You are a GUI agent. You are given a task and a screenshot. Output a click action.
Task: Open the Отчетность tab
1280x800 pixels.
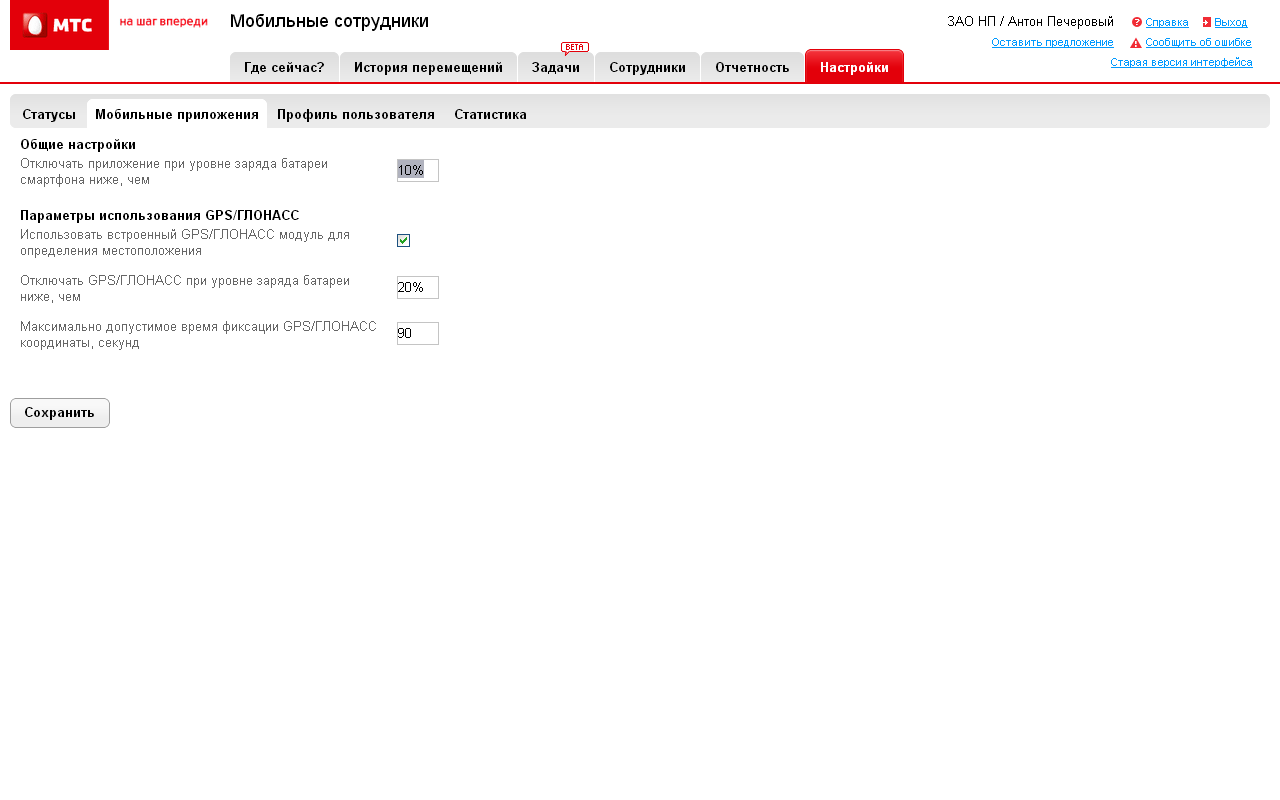pos(752,67)
